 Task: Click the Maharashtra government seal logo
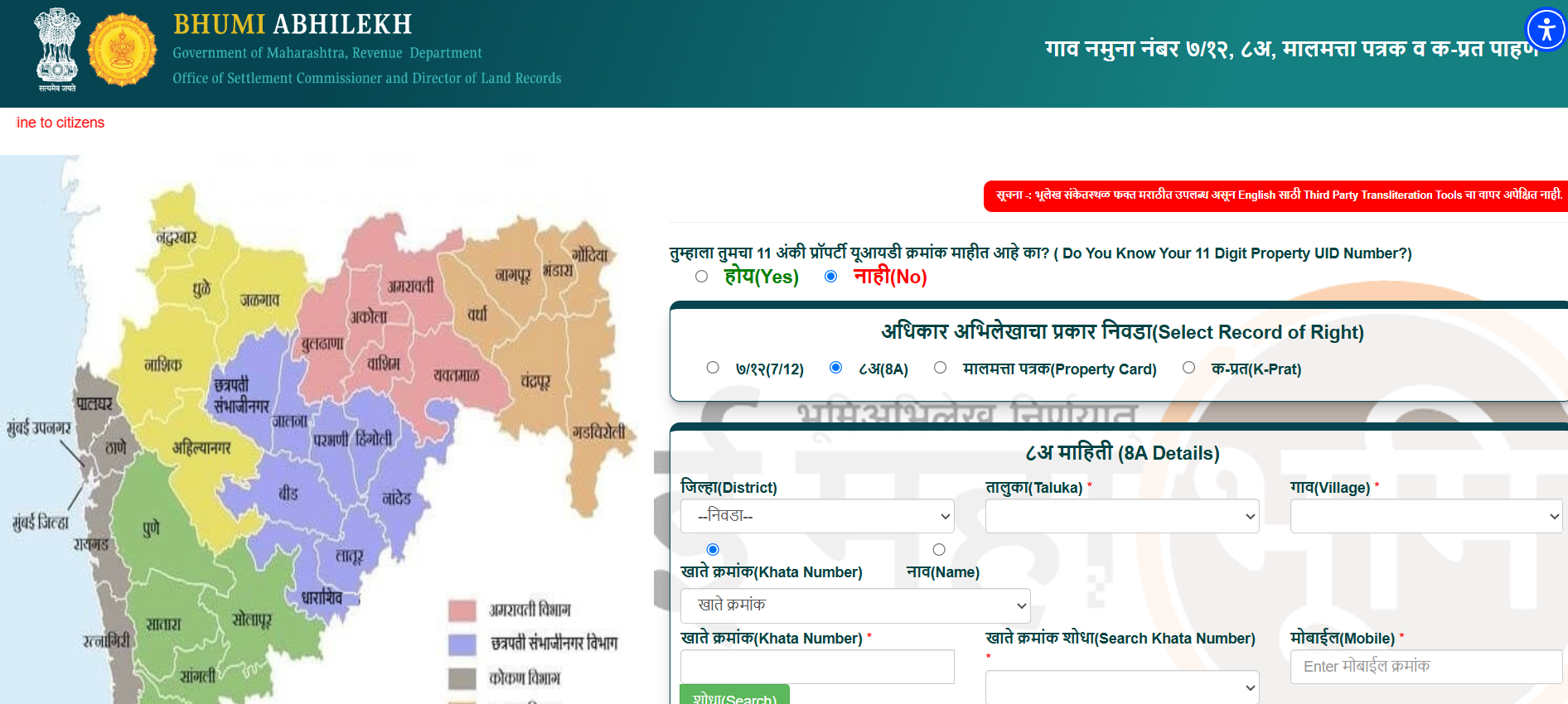[122, 50]
